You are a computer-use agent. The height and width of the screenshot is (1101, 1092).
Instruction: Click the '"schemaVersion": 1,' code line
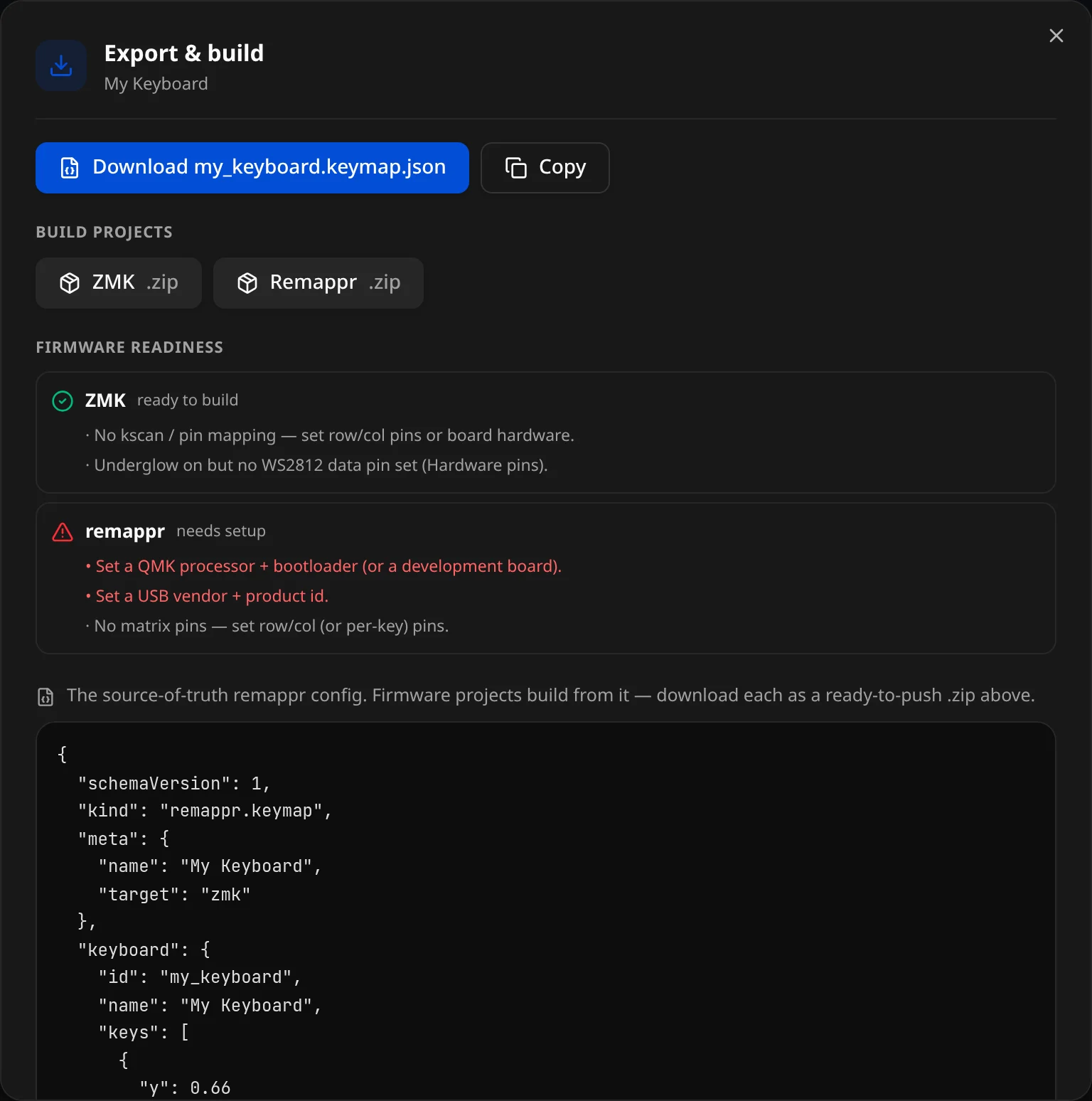click(174, 784)
